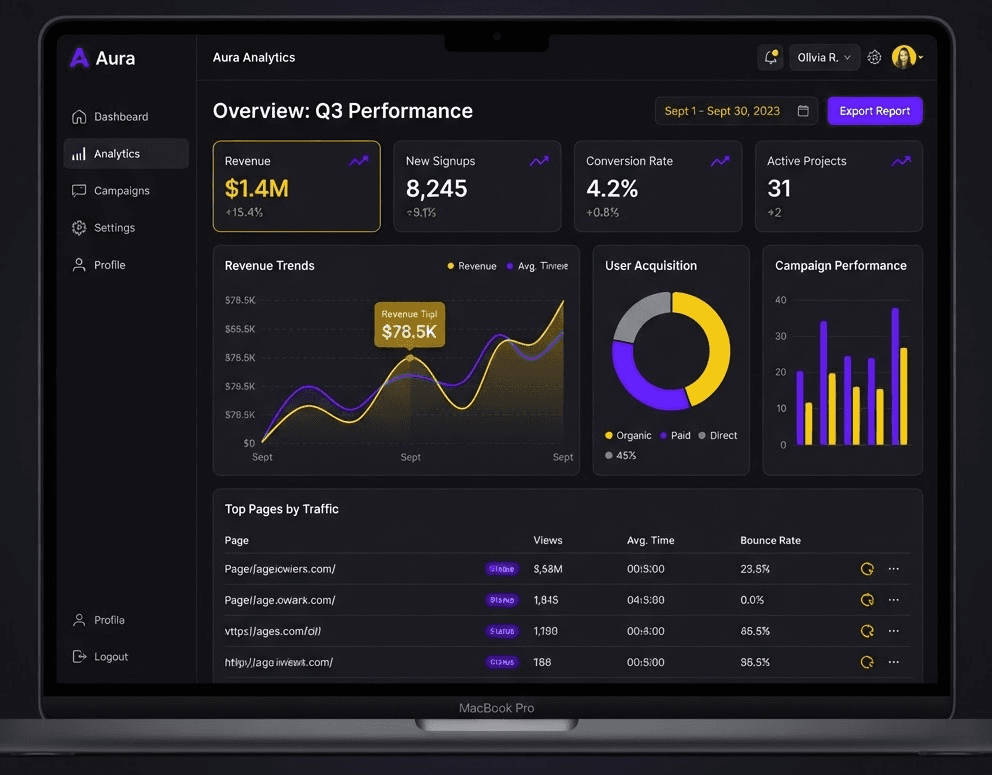This screenshot has width=992, height=775.
Task: Click the Revenue card trend arrow icon
Action: (359, 161)
